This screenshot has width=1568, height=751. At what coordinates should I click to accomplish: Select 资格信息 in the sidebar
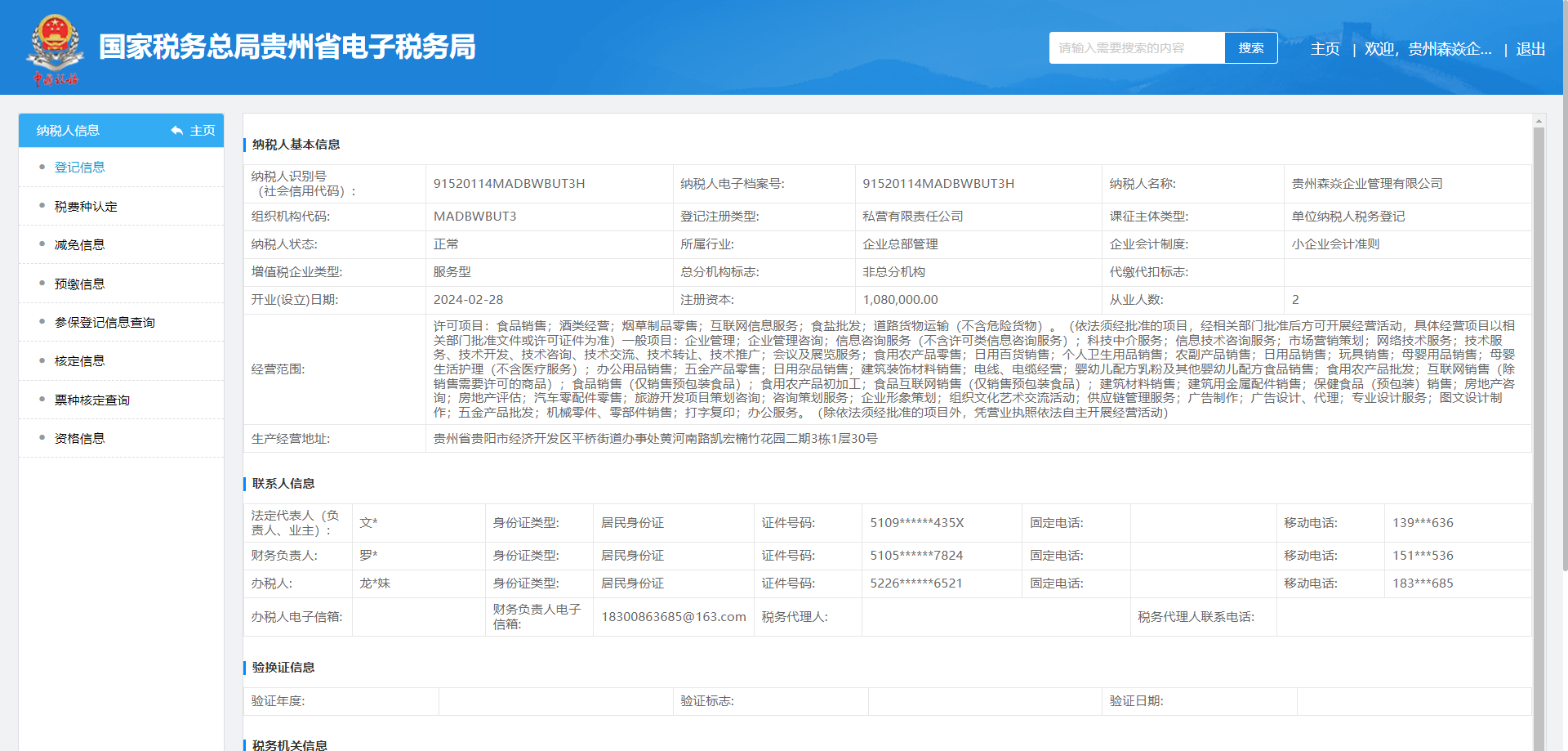79,439
